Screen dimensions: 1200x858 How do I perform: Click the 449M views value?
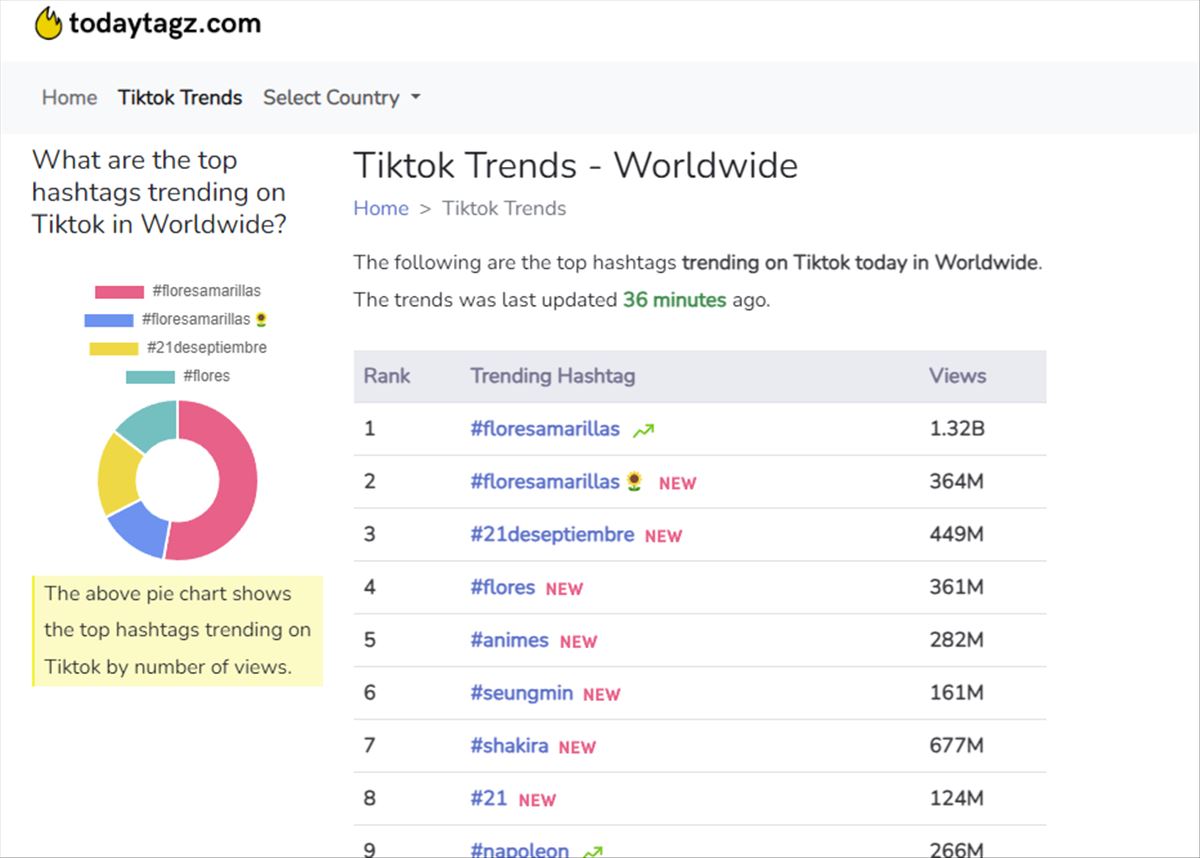click(957, 535)
